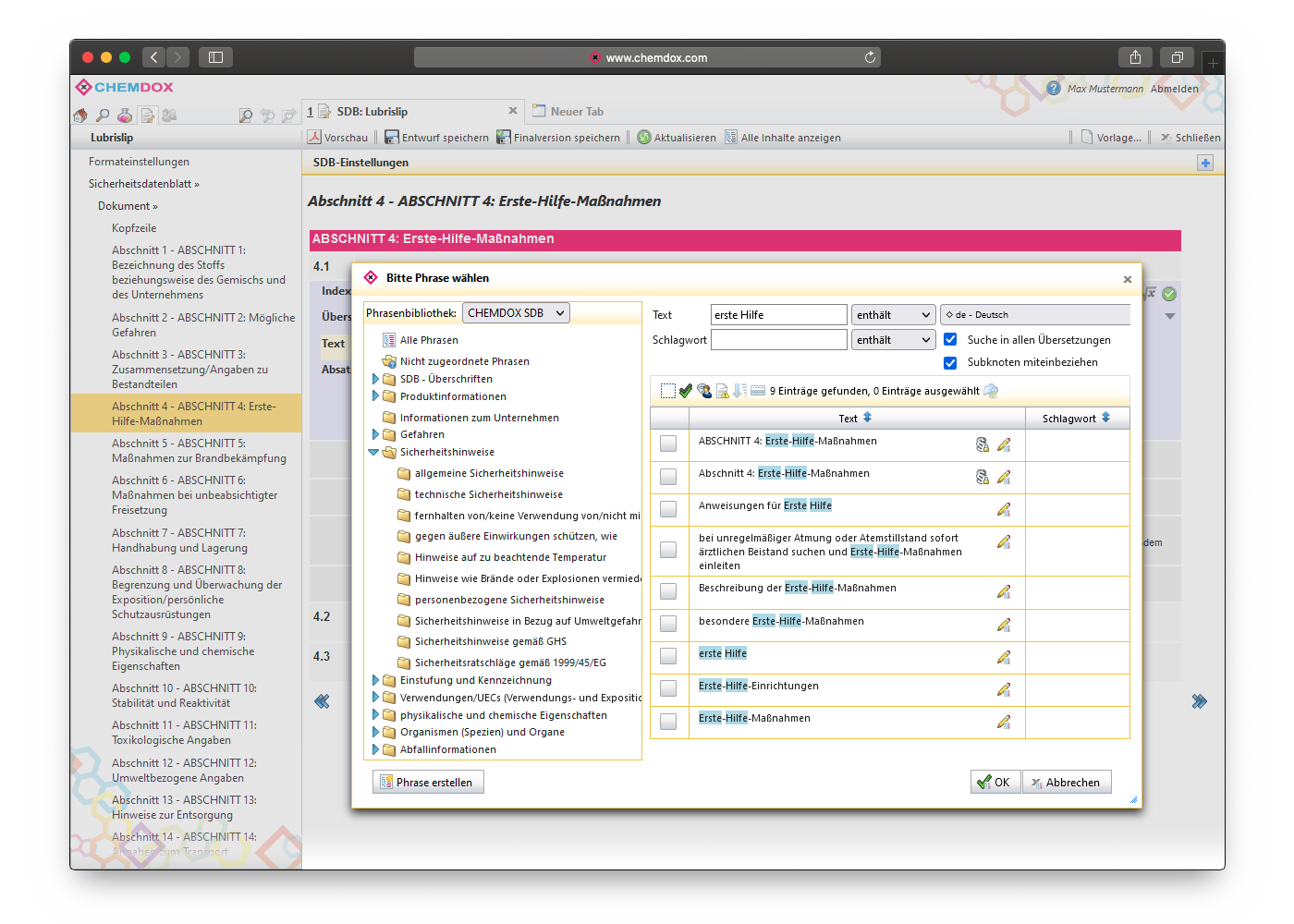The image size is (1294, 924).
Task: Click the 'Phrase erstellen' button
Action: point(428,783)
